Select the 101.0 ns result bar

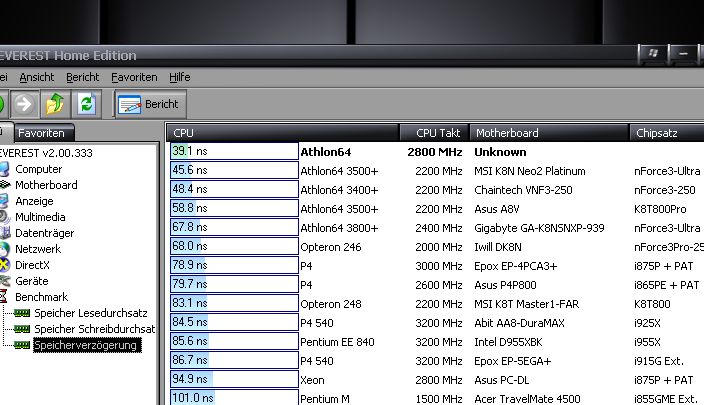pyautogui.click(x=234, y=398)
